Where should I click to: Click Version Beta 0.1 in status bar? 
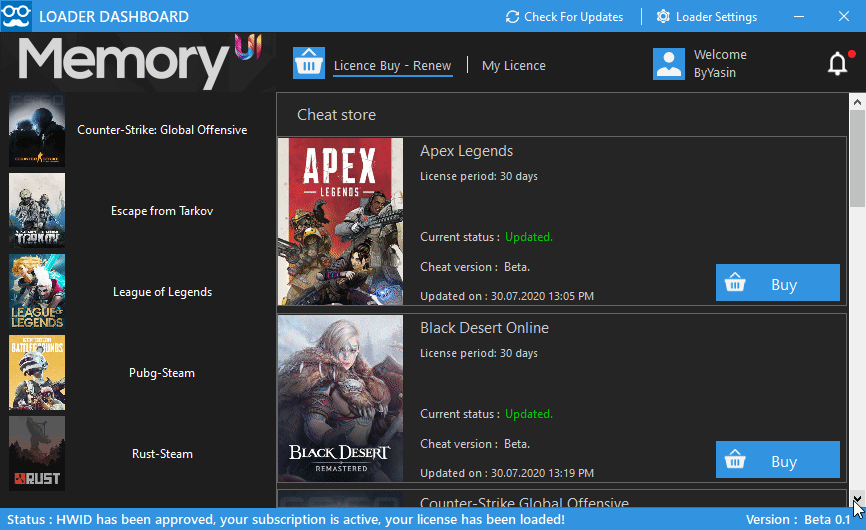(798, 520)
